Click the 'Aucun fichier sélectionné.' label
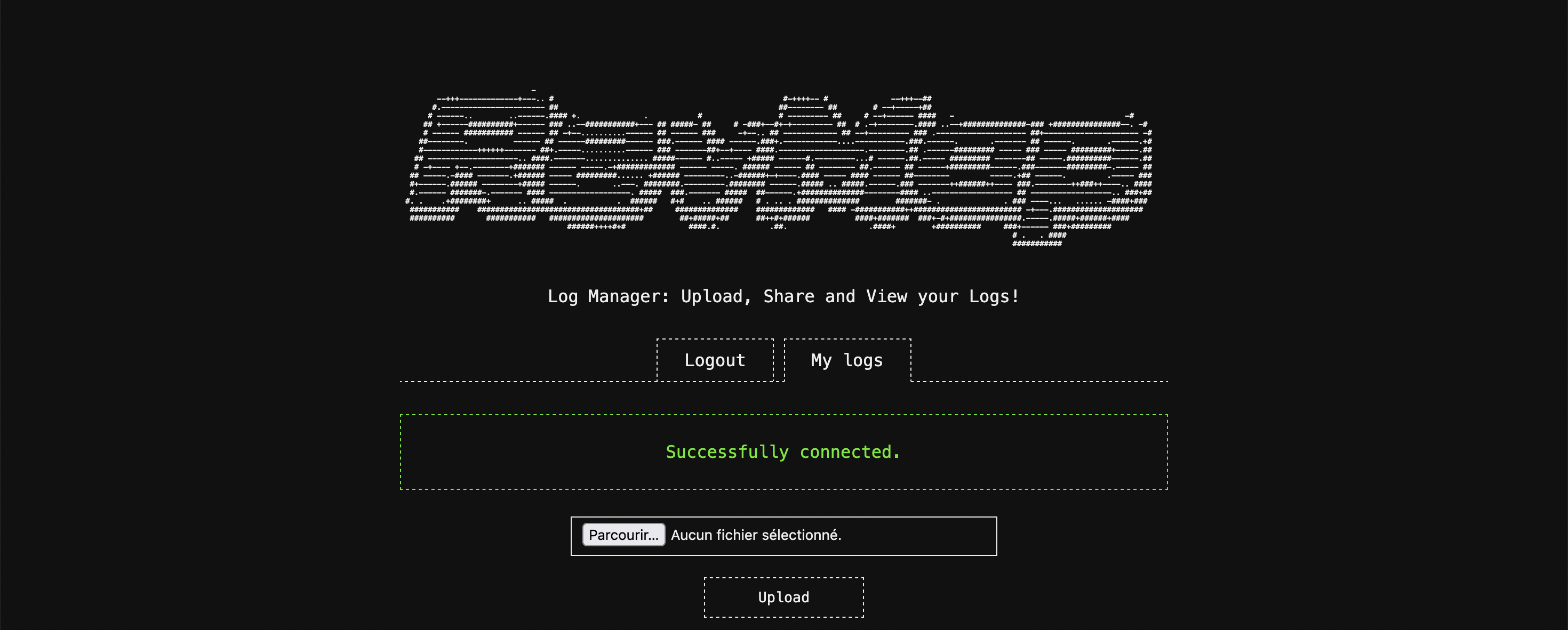Viewport: 1568px width, 630px height. [756, 535]
